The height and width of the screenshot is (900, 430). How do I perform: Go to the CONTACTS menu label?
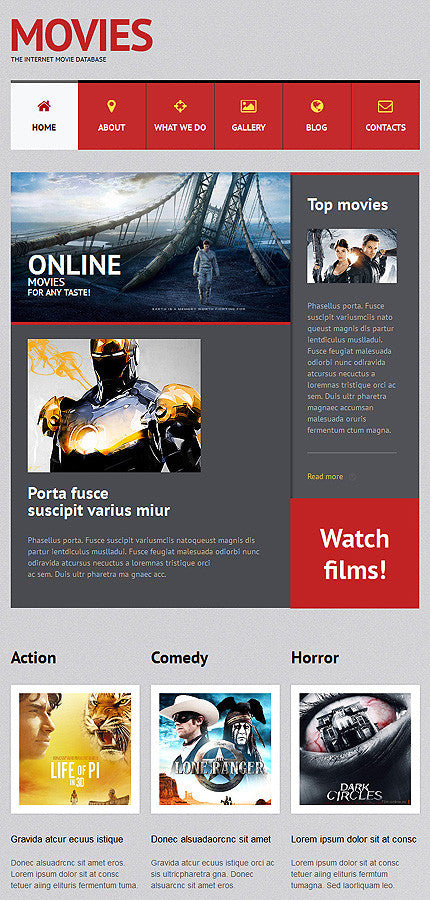385,127
